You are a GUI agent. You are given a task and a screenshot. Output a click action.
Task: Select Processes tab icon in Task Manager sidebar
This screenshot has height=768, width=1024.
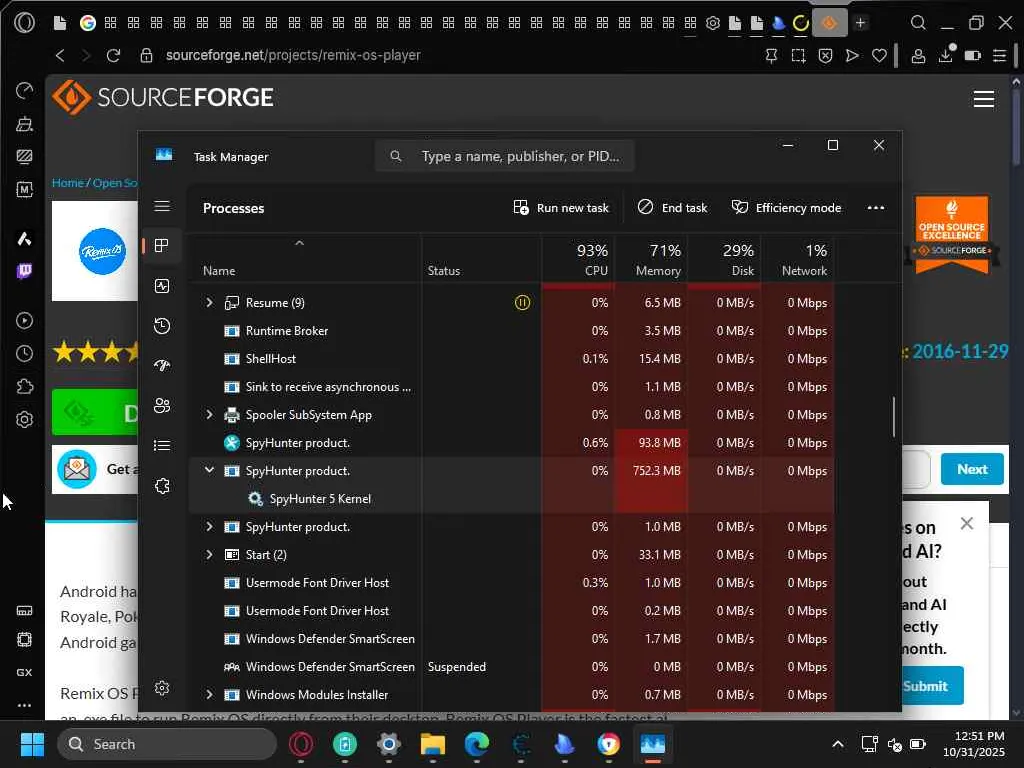162,246
